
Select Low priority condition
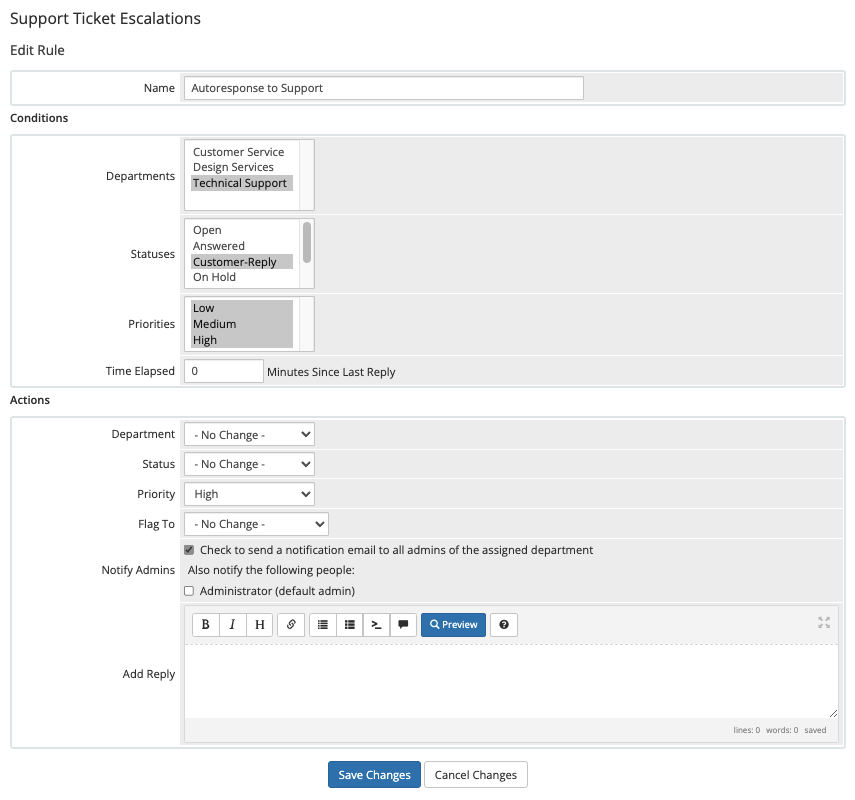point(242,308)
